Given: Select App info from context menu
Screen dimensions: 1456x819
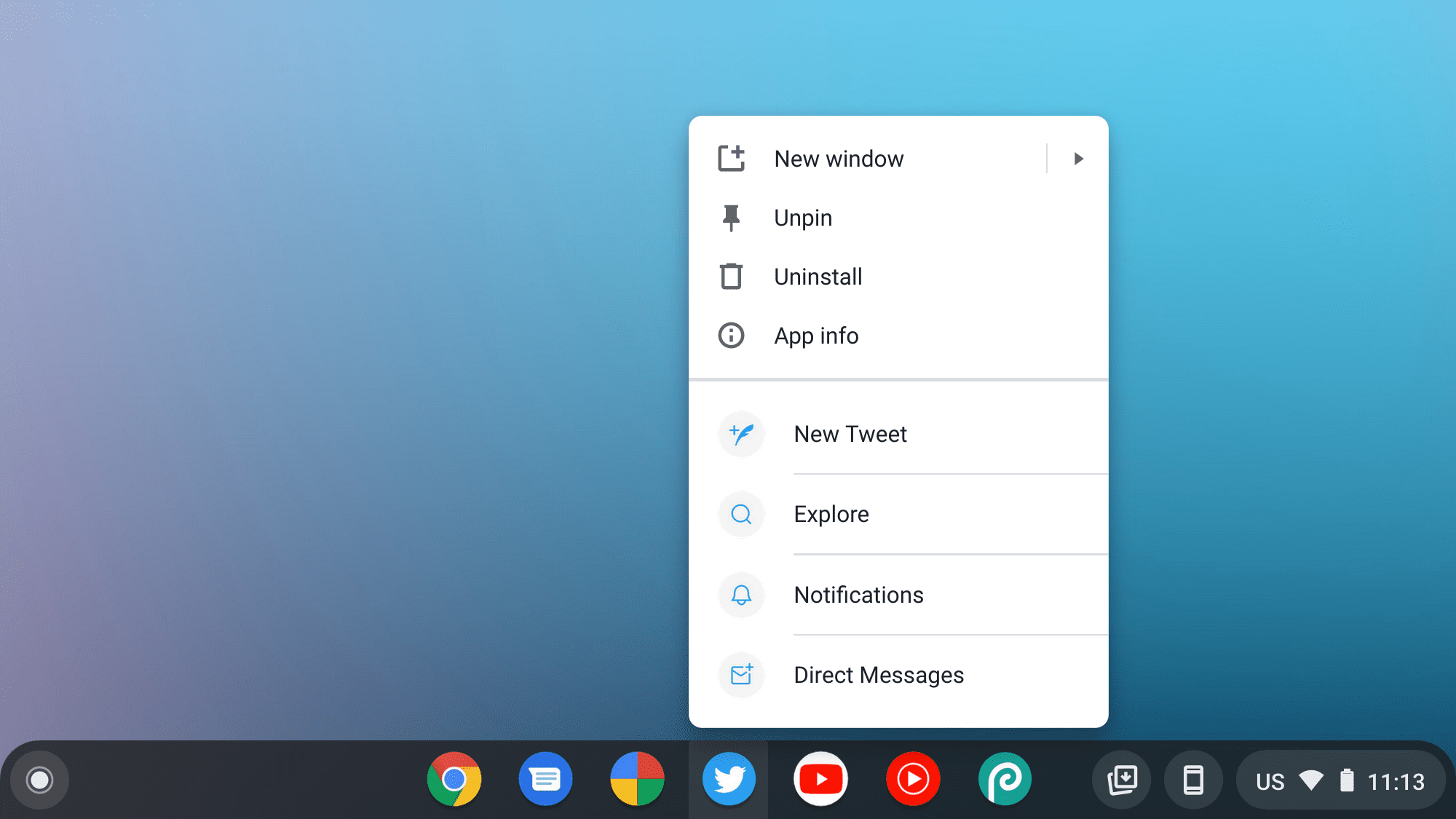Looking at the screenshot, I should click(816, 335).
